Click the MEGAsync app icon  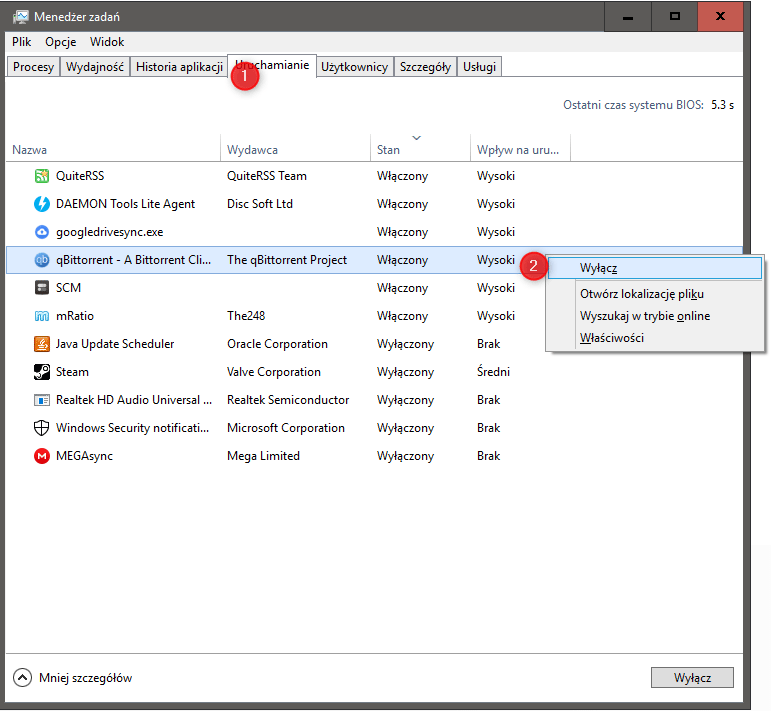coord(42,456)
